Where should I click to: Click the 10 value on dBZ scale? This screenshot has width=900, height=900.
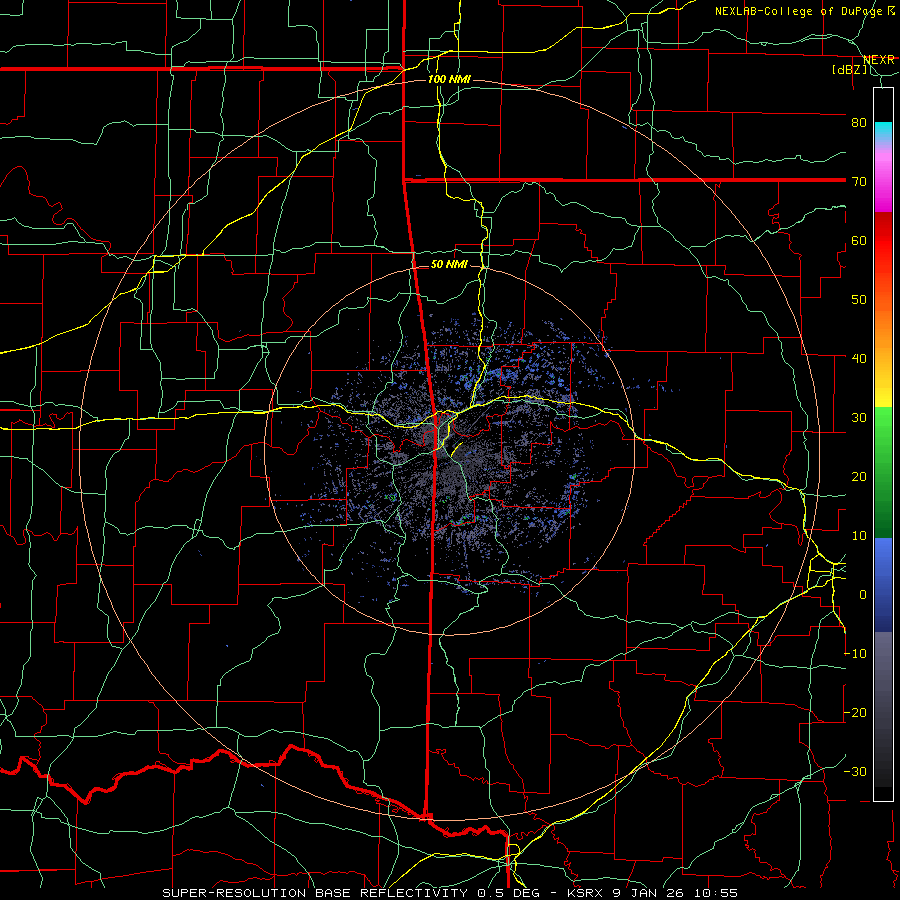[x=859, y=536]
